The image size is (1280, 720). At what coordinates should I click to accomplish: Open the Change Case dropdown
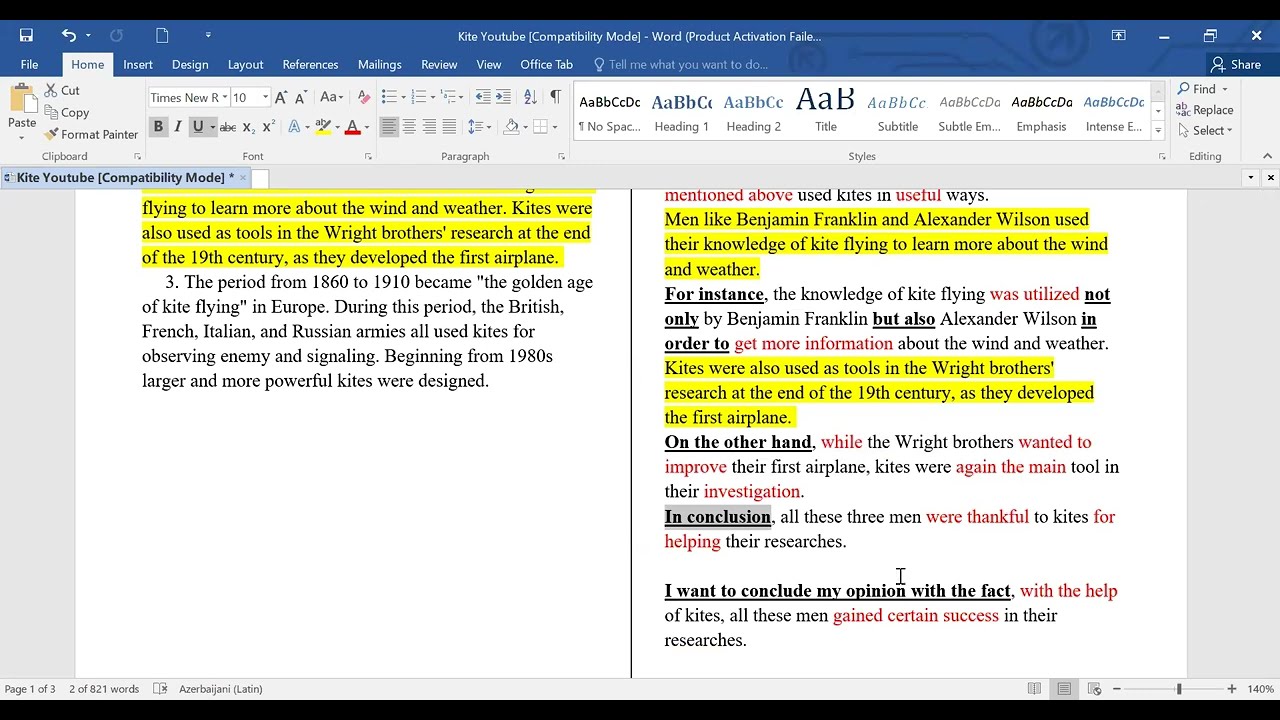coord(331,97)
